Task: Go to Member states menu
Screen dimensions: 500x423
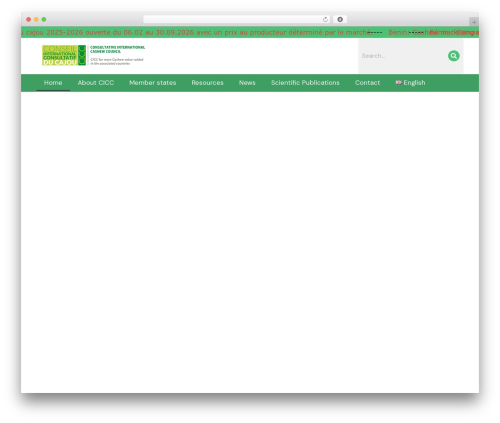Action: 153,83
